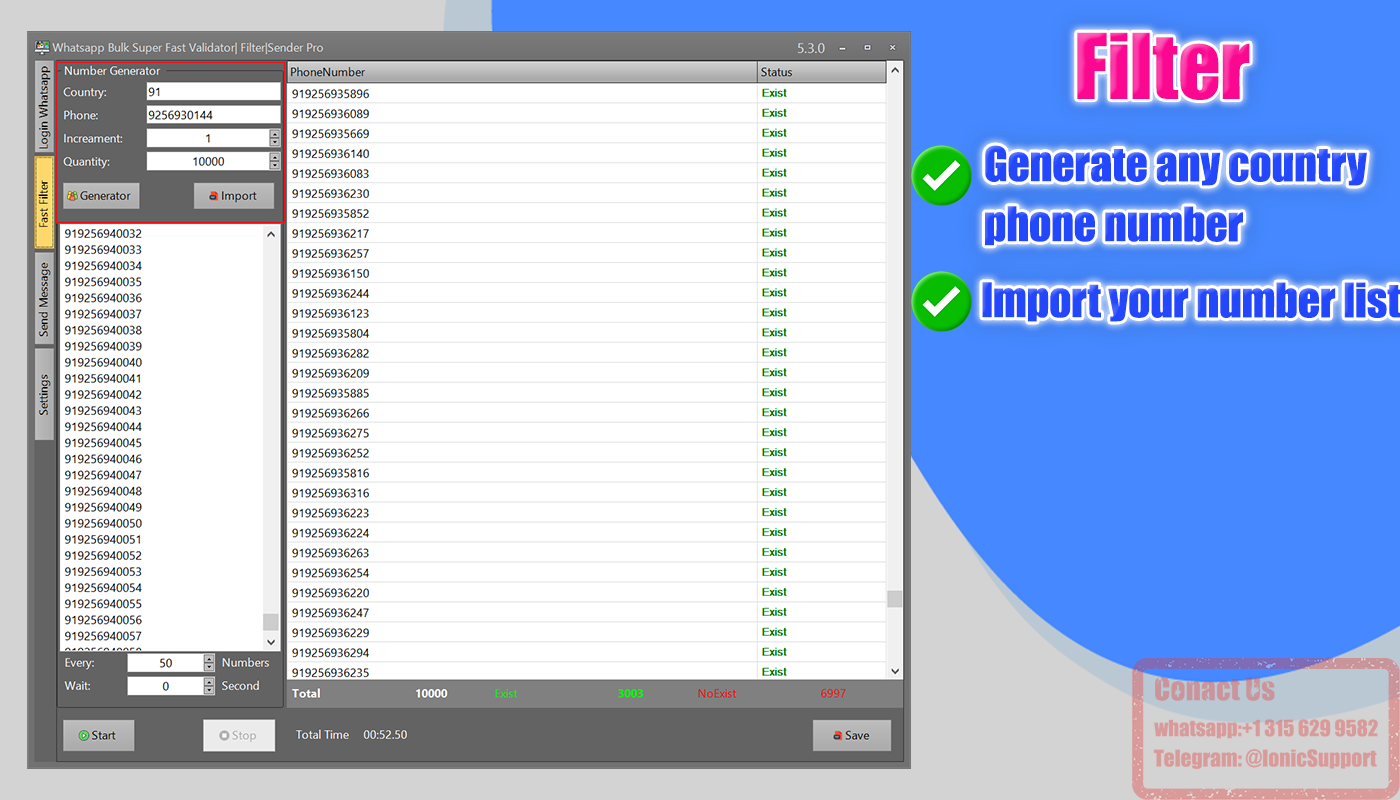Click the Save button

pos(851,735)
